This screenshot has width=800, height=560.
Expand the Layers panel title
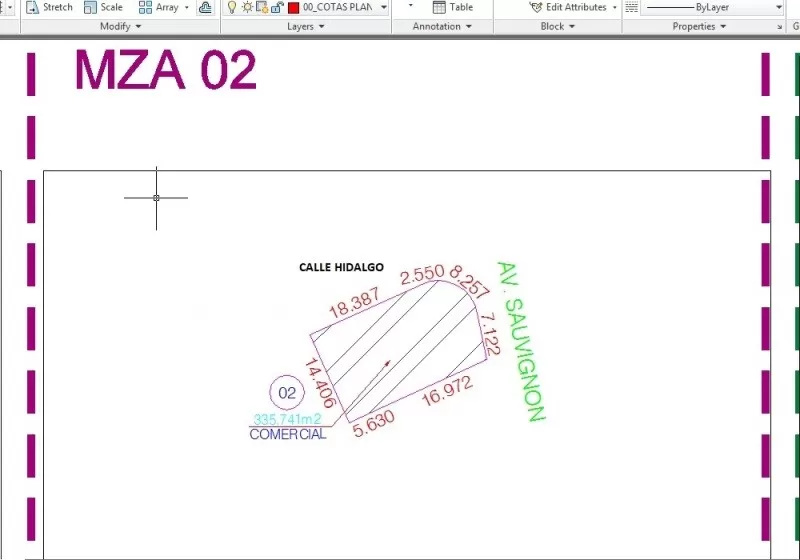pyautogui.click(x=305, y=27)
